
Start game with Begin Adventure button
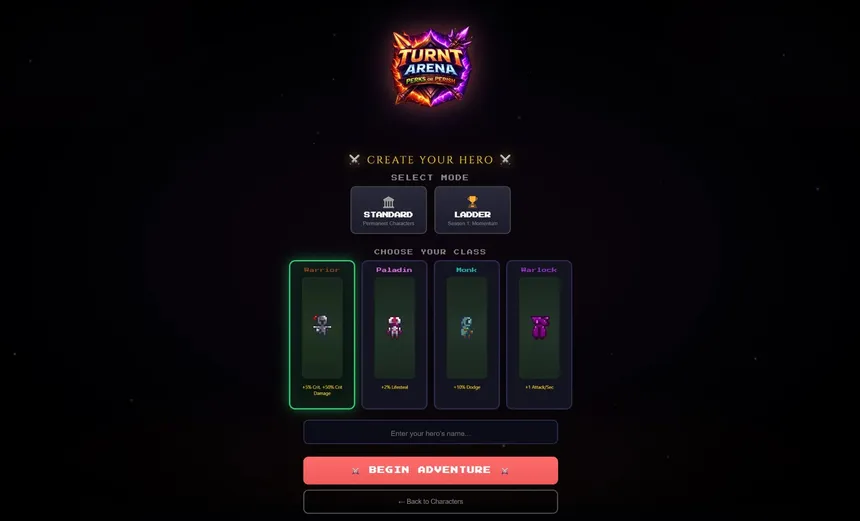(x=431, y=471)
